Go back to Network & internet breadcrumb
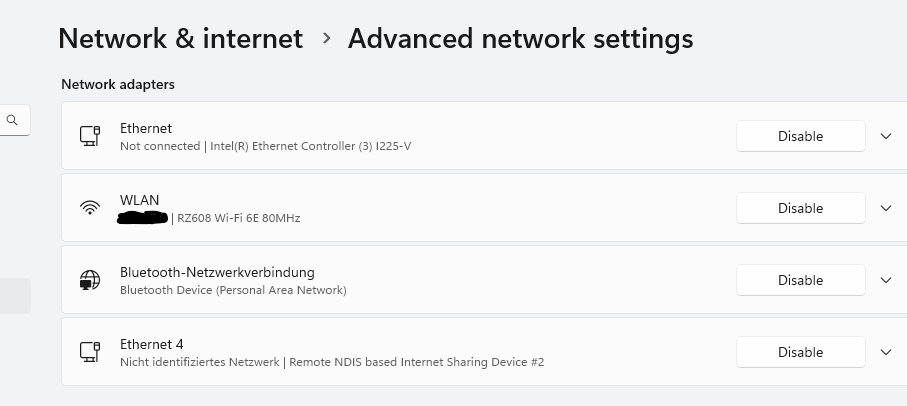Image resolution: width=907 pixels, height=406 pixels. [180, 39]
